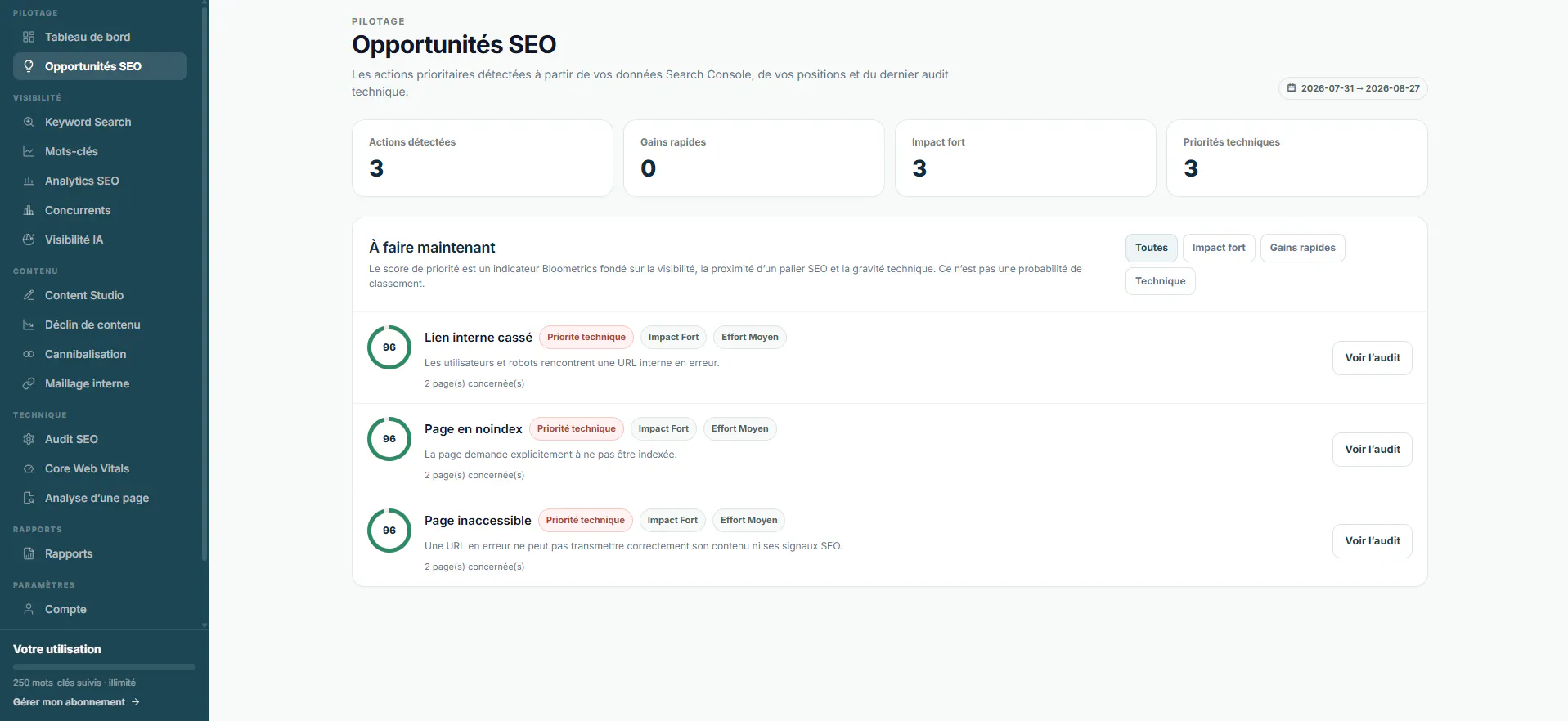Select the Toutes filter
The width and height of the screenshot is (1568, 721).
click(1152, 248)
